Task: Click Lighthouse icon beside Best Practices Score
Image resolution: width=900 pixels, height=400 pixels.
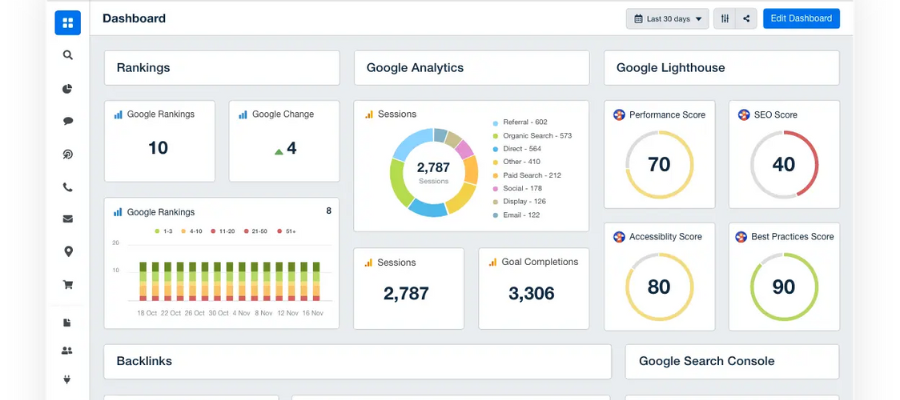Action: coord(741,236)
